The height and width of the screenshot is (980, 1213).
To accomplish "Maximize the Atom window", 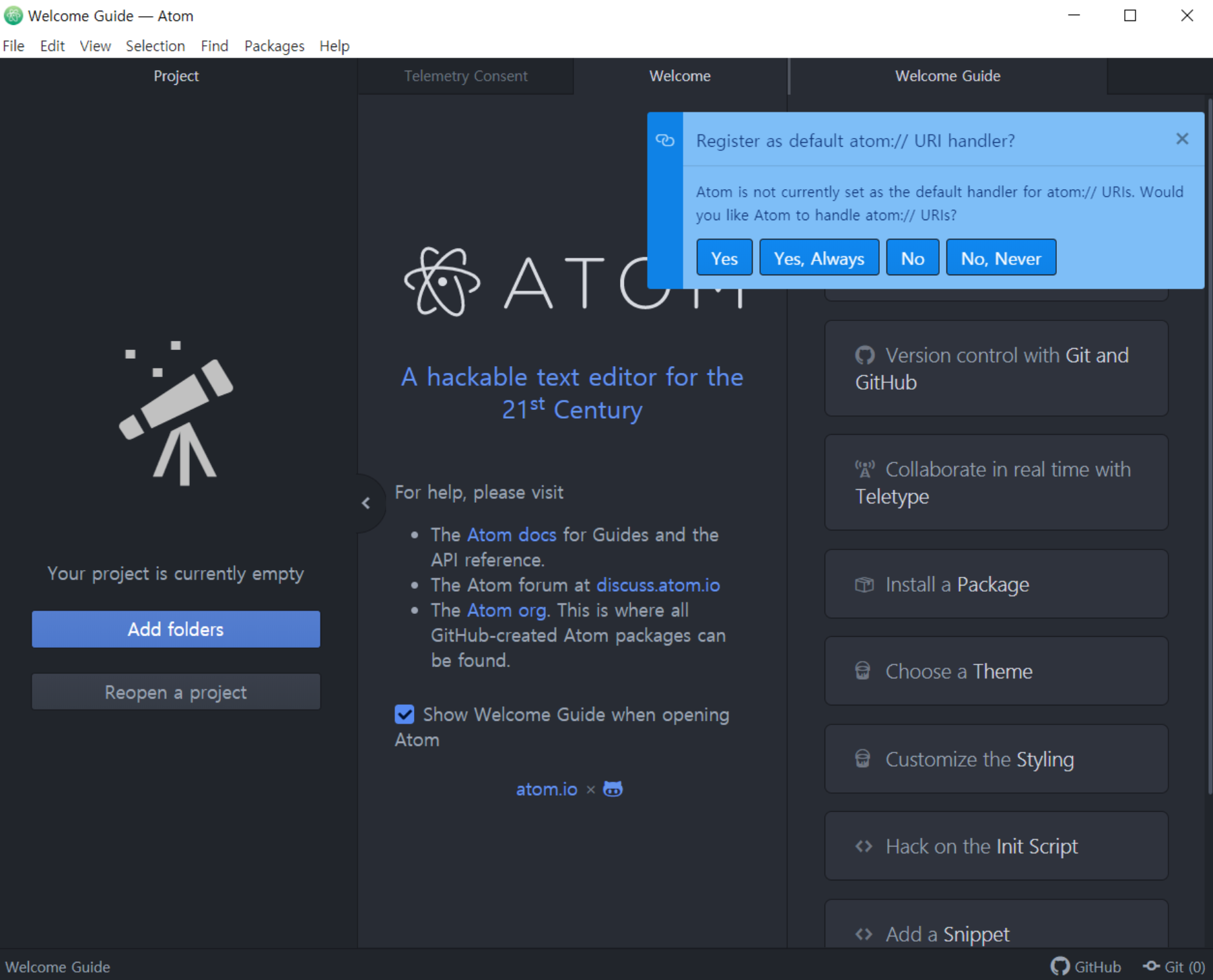I will (x=1130, y=15).
